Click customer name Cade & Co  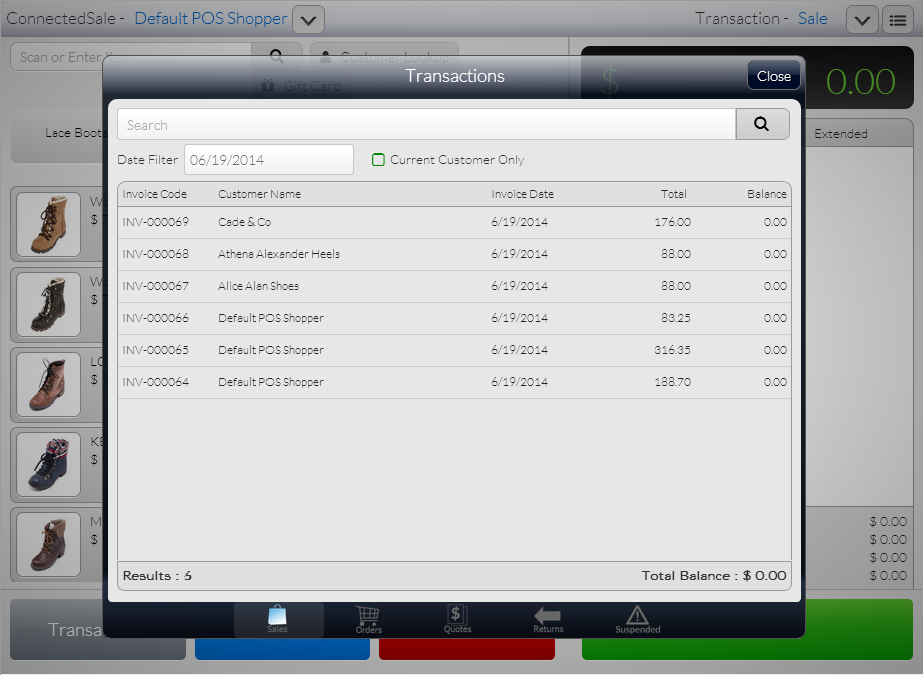[x=244, y=222]
